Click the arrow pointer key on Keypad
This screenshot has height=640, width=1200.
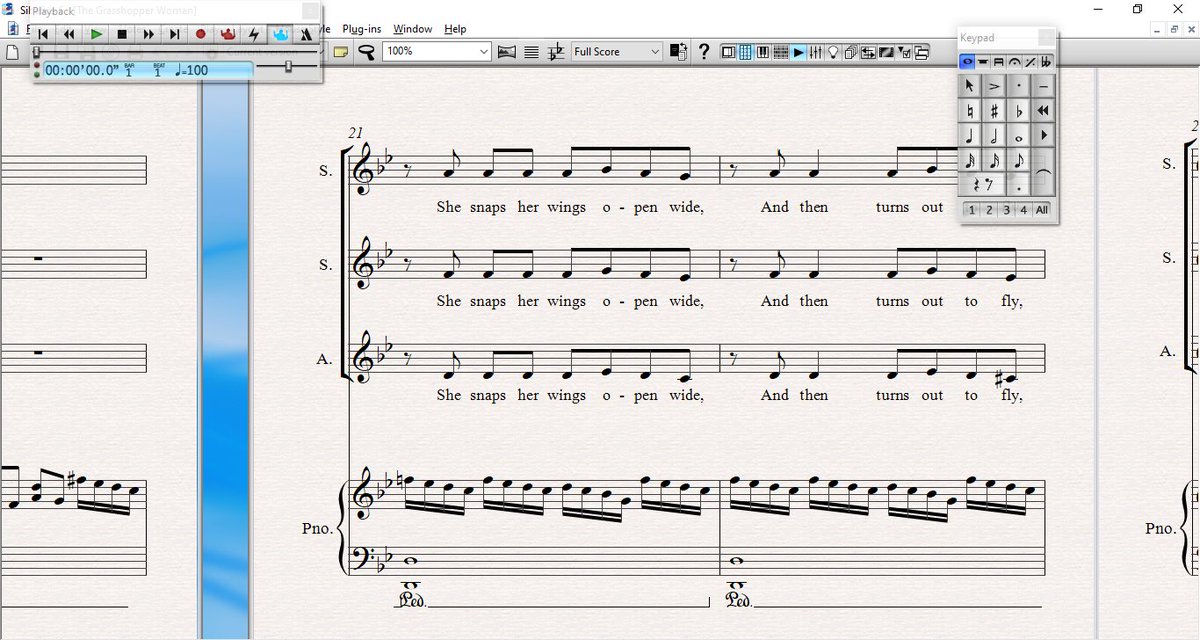coord(970,86)
